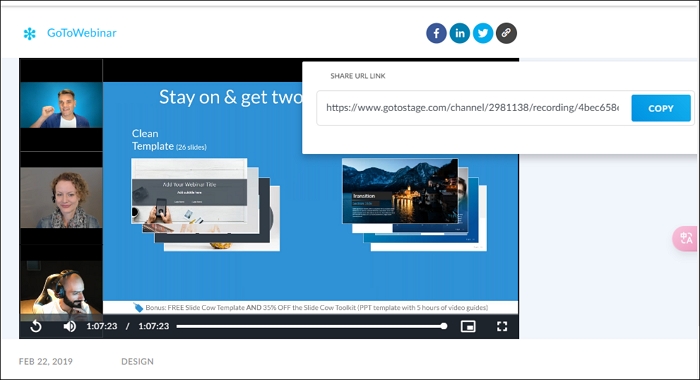This screenshot has height=380, width=700.
Task: Click the Stay on & get two slide title
Action: pos(230,97)
